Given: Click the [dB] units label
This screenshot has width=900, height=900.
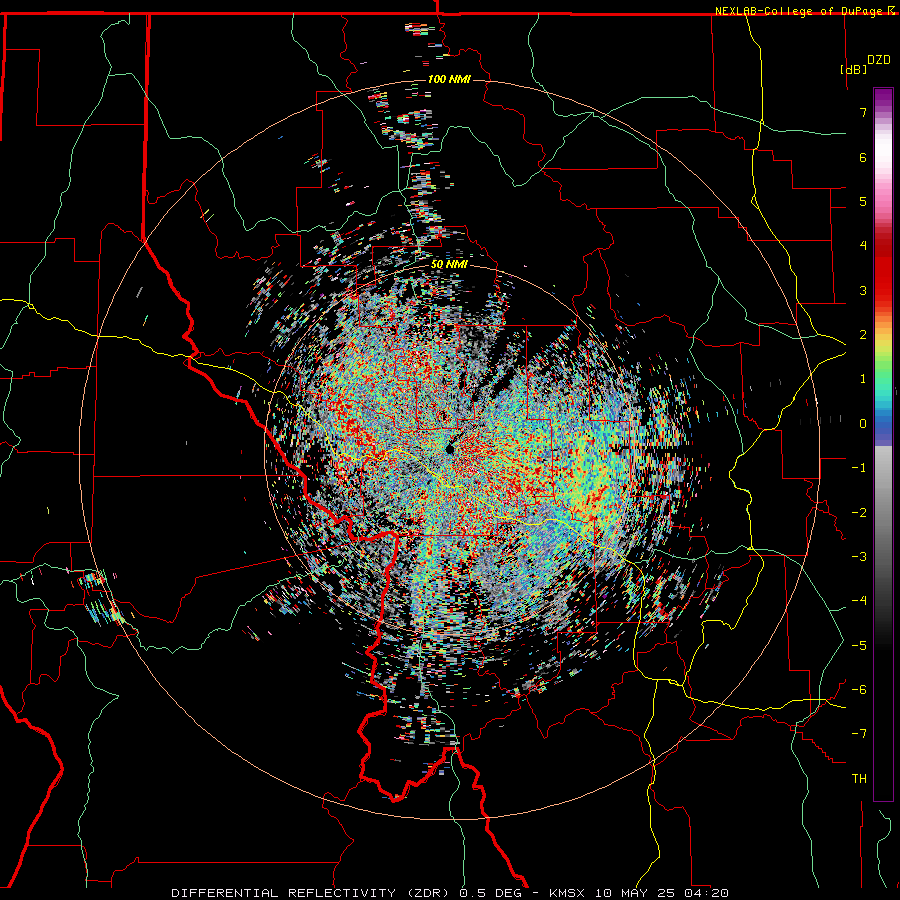Looking at the screenshot, I should coord(854,69).
